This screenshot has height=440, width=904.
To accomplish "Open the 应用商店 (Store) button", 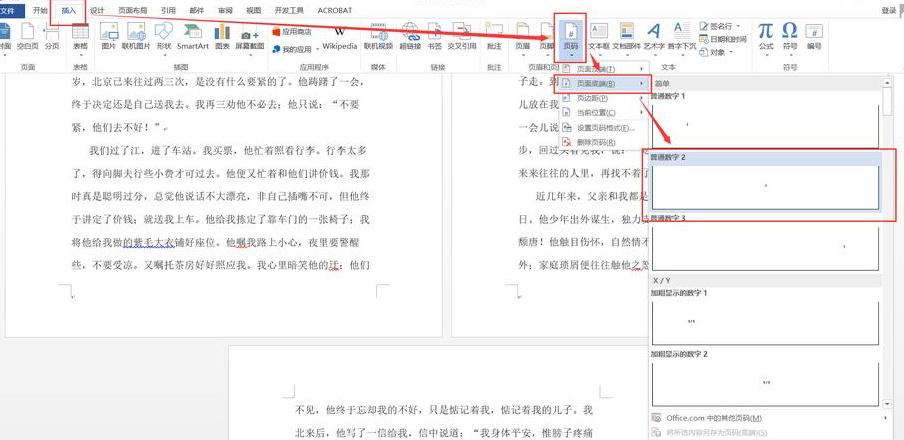I will (292, 32).
